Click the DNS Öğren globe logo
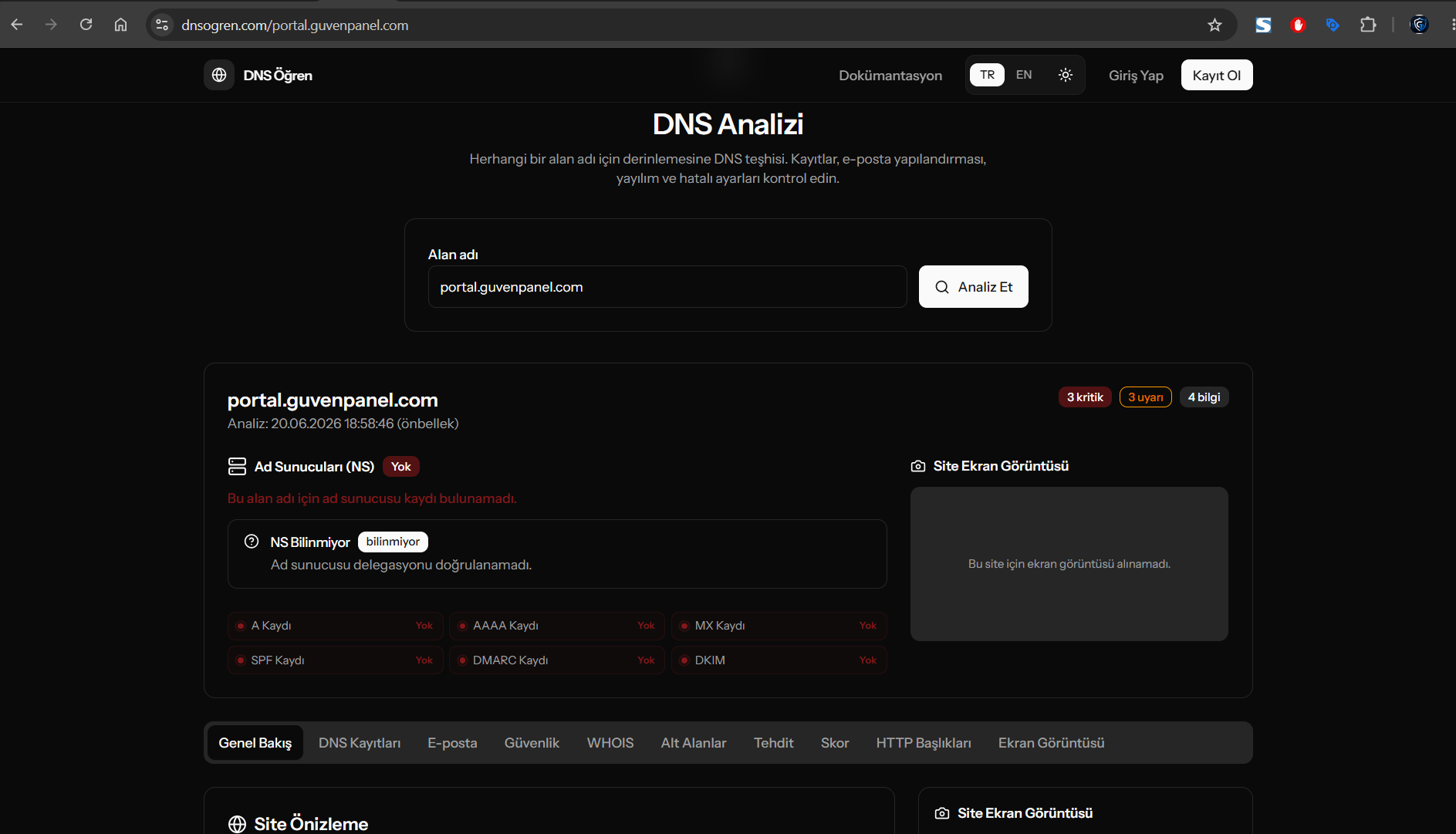This screenshot has width=1456, height=834. 219,75
